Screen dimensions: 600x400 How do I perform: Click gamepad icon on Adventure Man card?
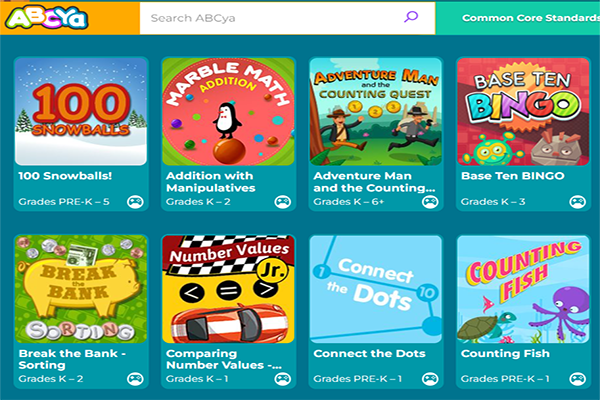(x=430, y=202)
